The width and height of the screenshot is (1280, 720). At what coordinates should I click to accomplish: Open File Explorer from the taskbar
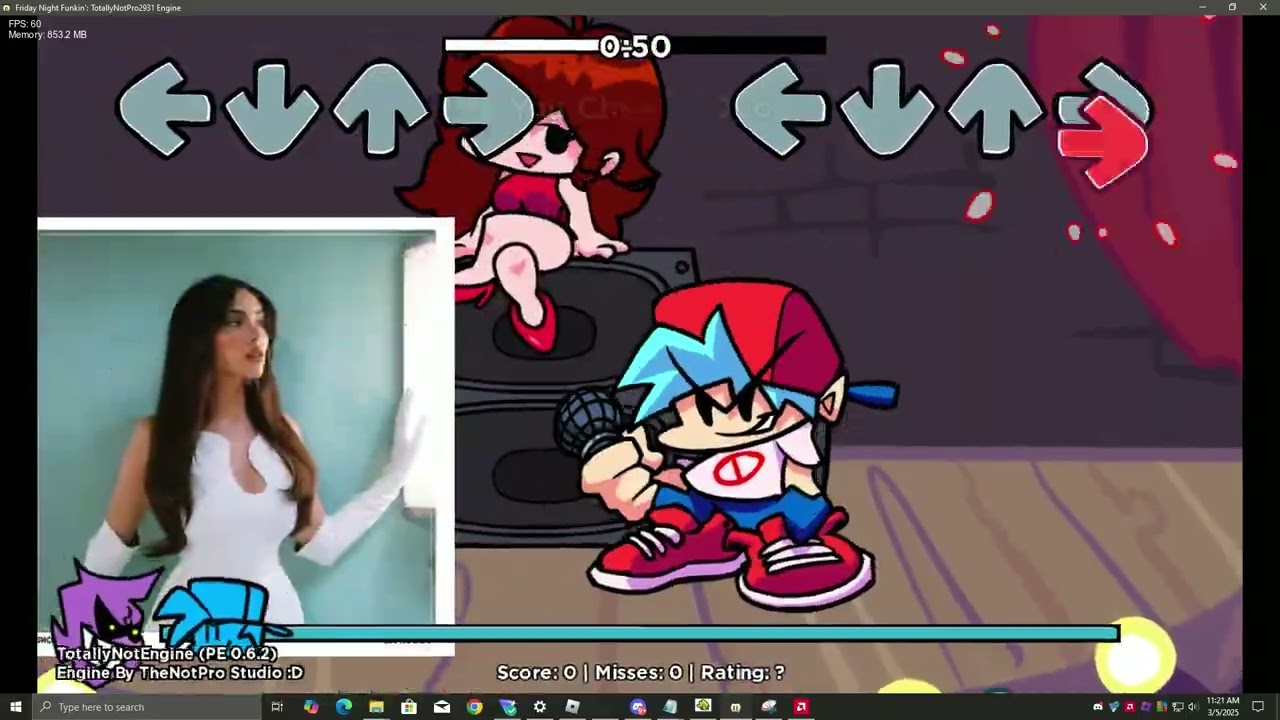tap(376, 707)
